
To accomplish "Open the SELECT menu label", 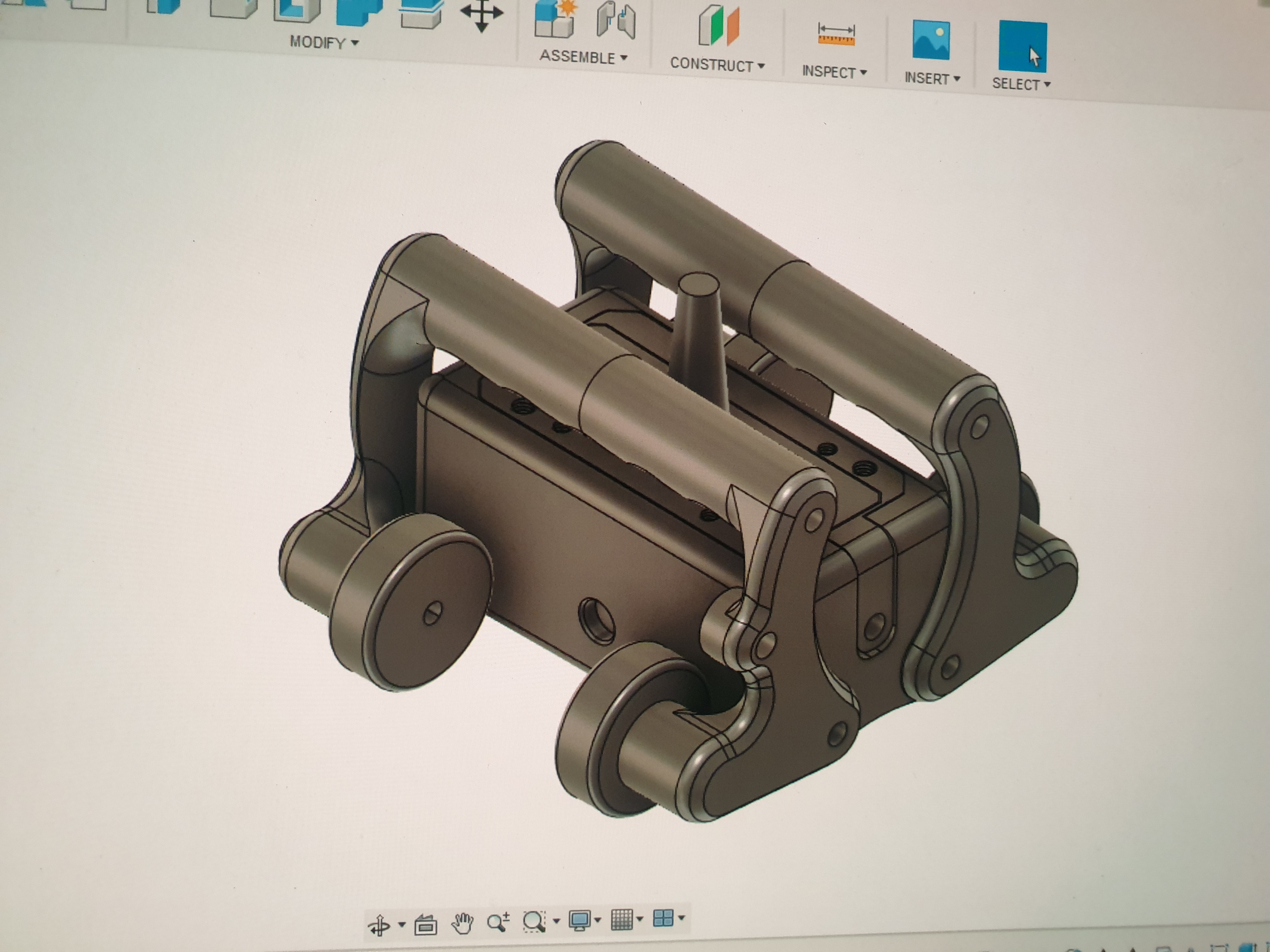I will (x=1021, y=84).
